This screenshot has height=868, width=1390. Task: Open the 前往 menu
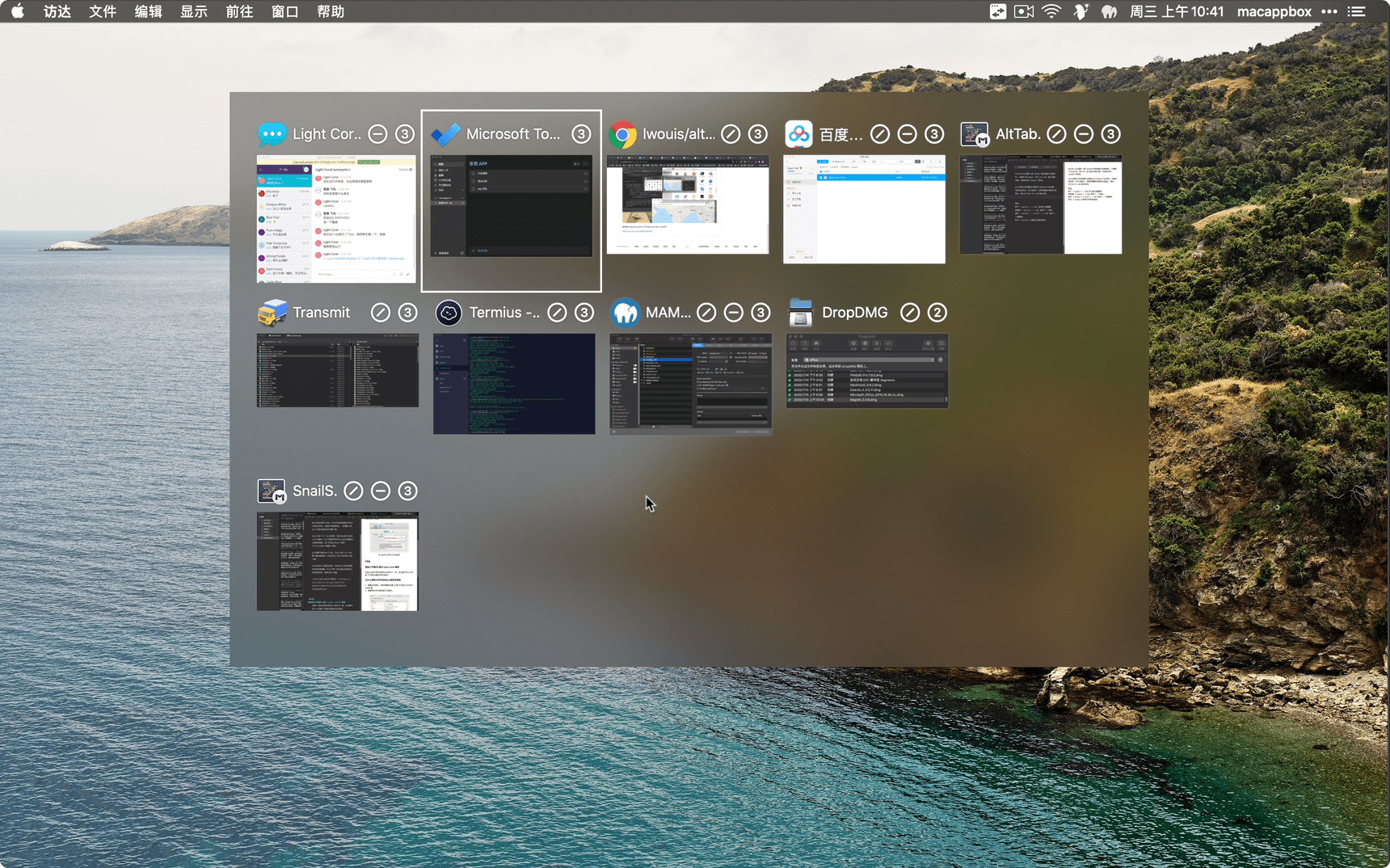click(x=239, y=11)
